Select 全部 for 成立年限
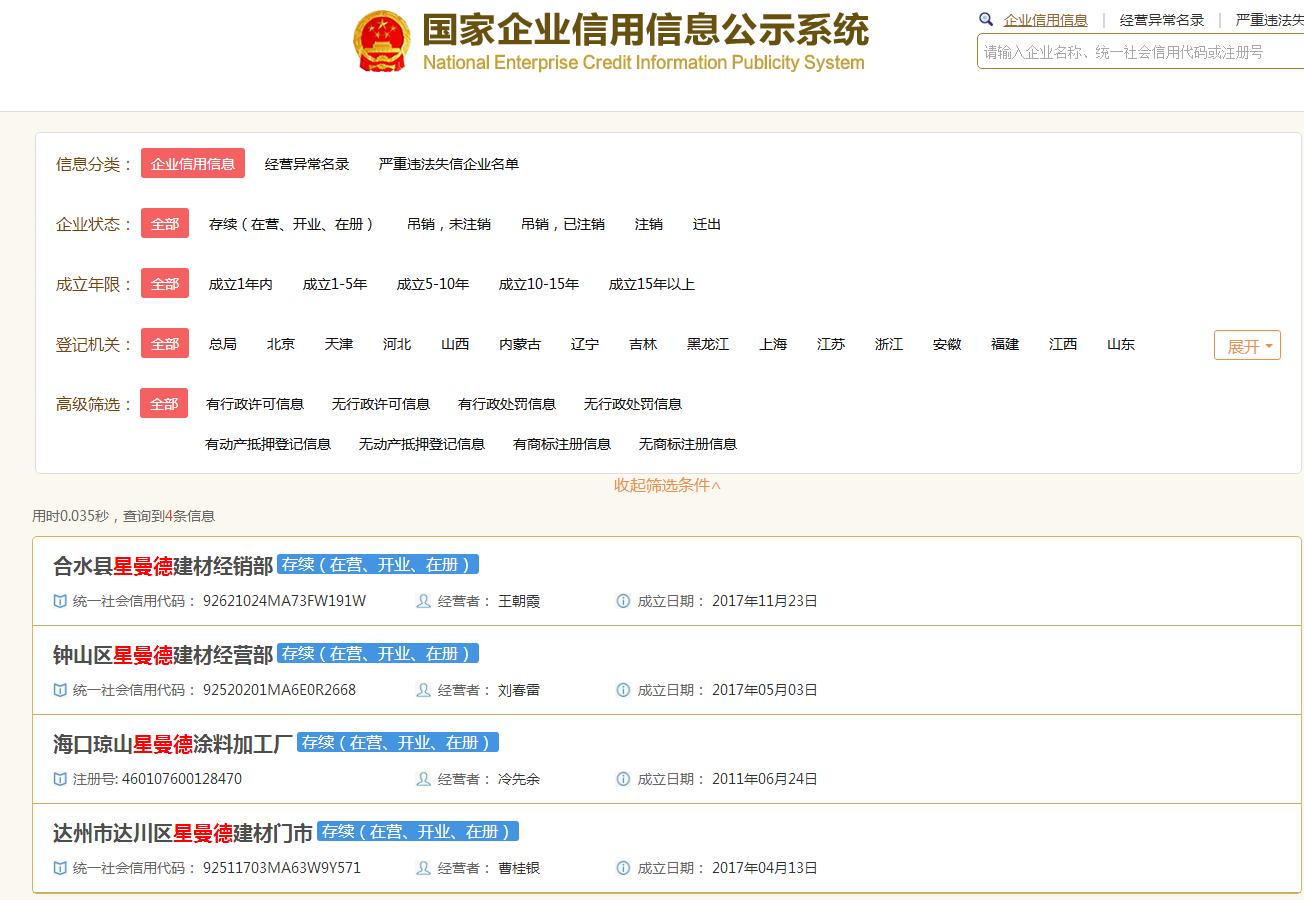1304x900 pixels. (165, 284)
